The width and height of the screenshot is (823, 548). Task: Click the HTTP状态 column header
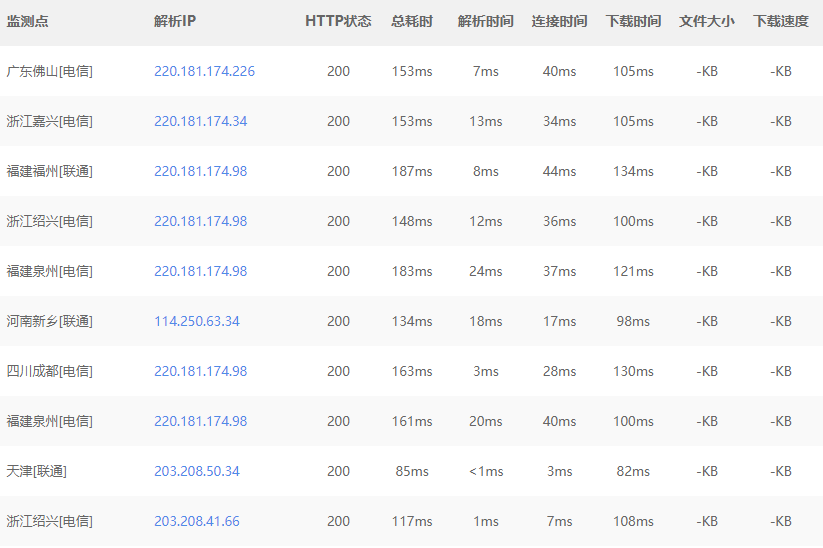tap(338, 21)
